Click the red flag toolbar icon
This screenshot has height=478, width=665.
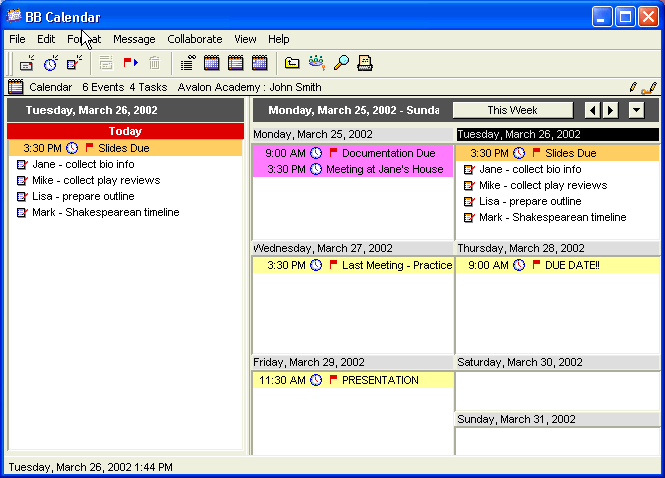(130, 63)
